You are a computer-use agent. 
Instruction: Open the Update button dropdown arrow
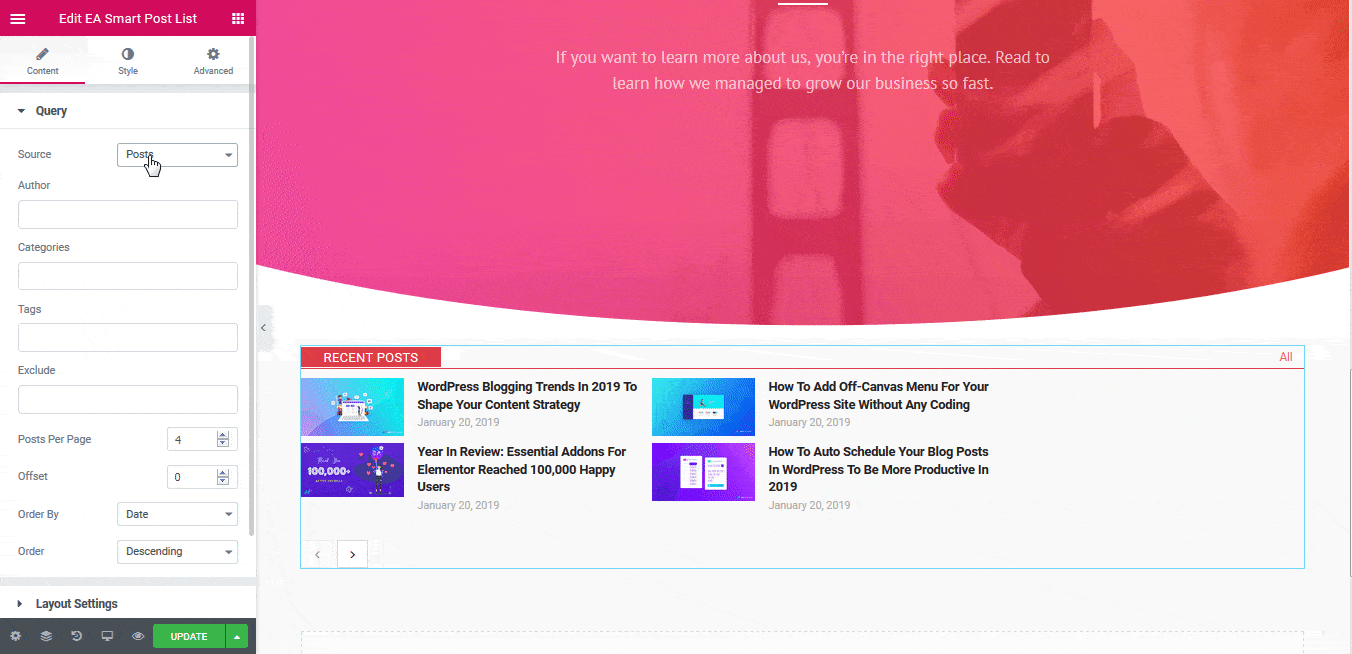click(236, 636)
